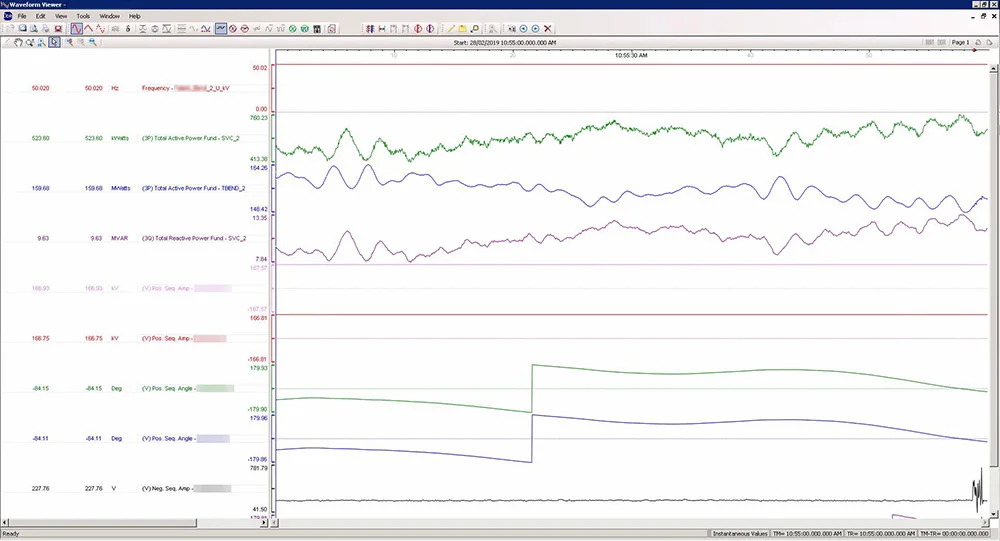Click the red-blue stacked channels icon
1000x541 pixels.
pos(370,29)
